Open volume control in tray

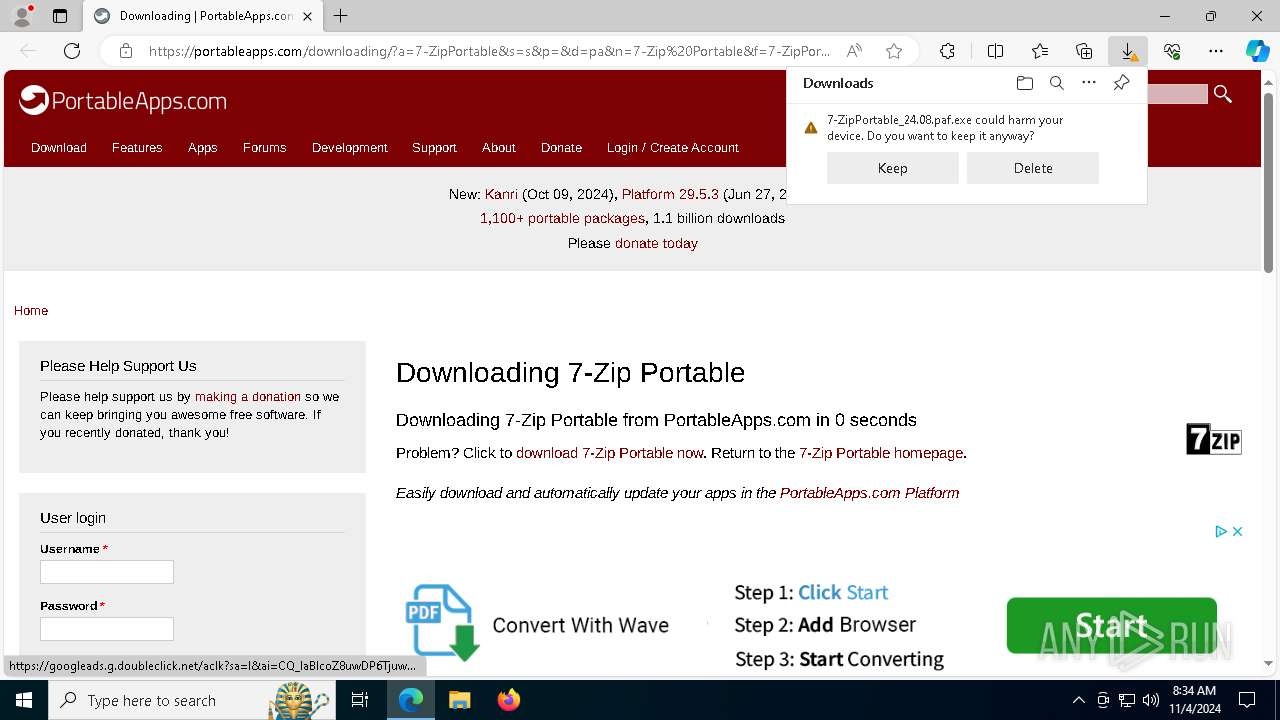pyautogui.click(x=1150, y=700)
